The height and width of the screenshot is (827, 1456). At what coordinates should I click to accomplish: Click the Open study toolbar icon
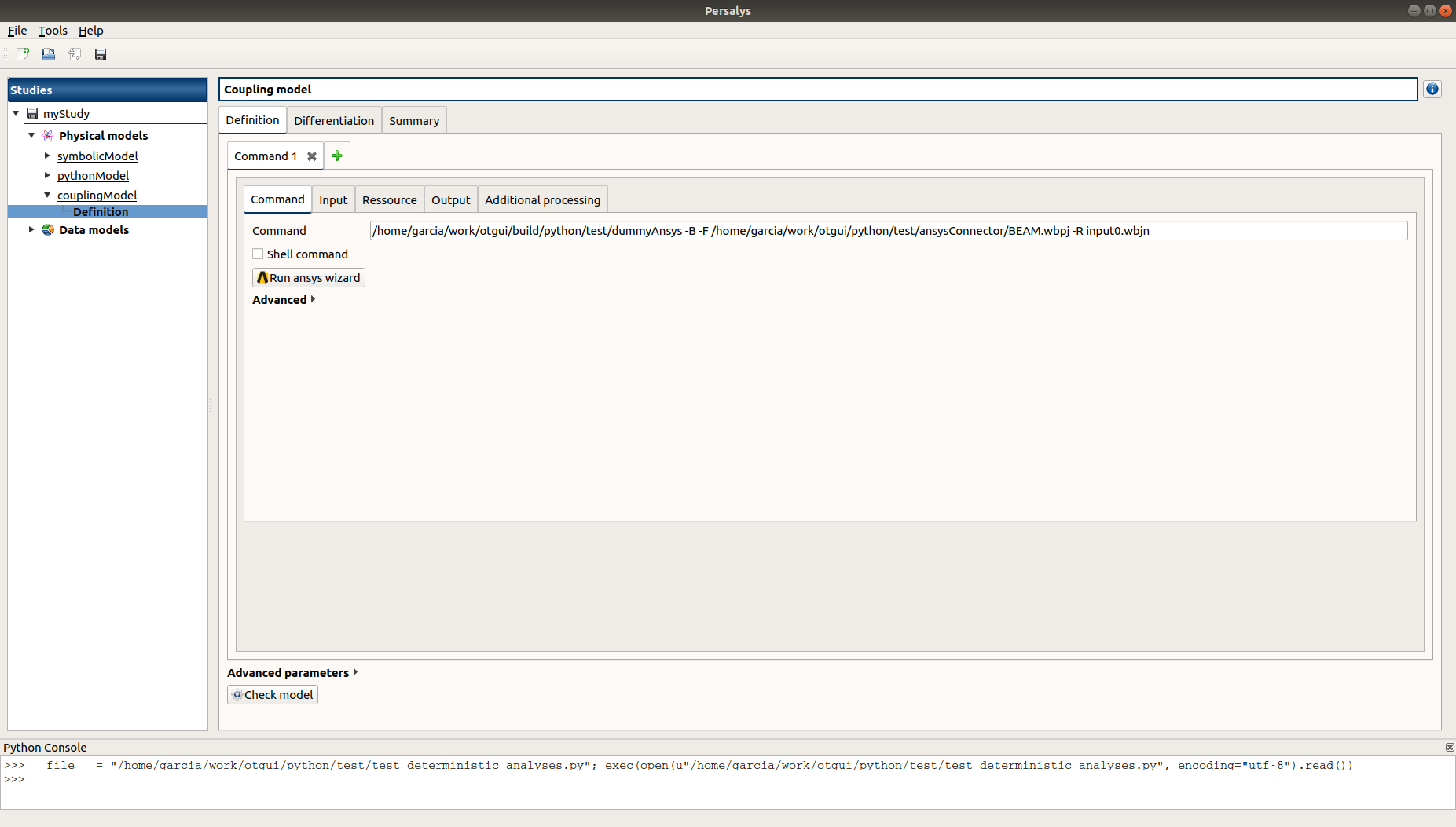tap(49, 54)
